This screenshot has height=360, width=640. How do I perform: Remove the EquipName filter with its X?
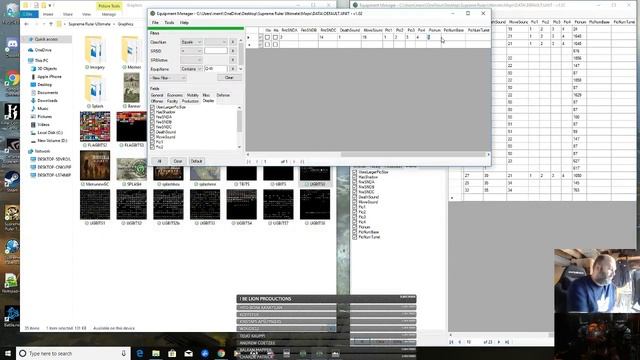233,69
